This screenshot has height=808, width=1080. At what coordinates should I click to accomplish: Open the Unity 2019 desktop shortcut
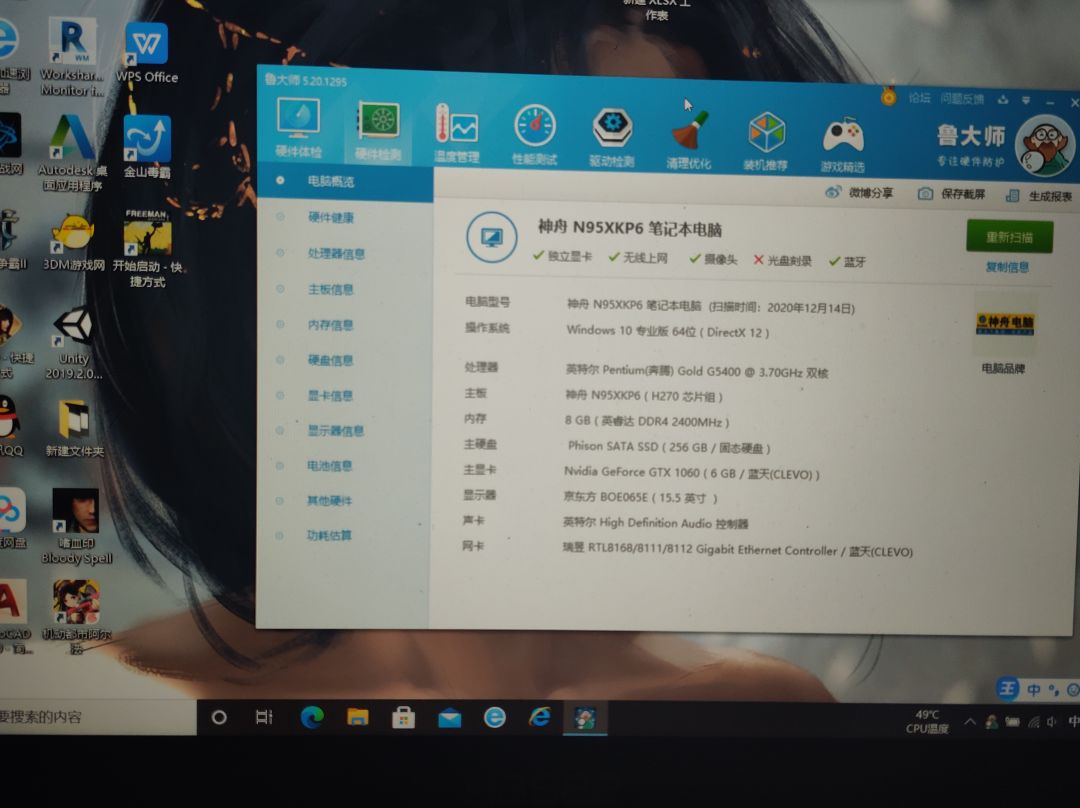click(x=74, y=343)
